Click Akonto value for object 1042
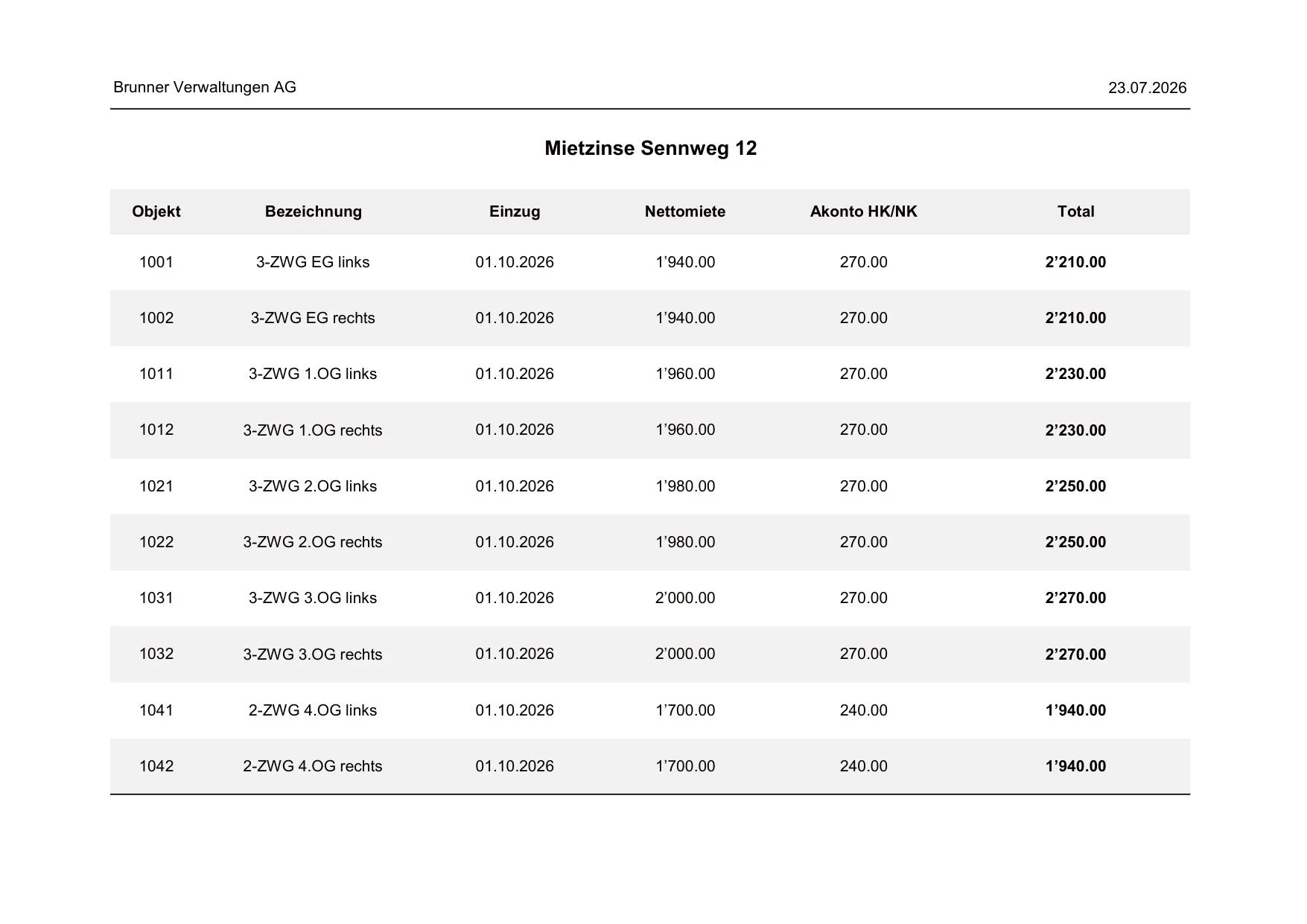The height and width of the screenshot is (924, 1307). pos(864,766)
